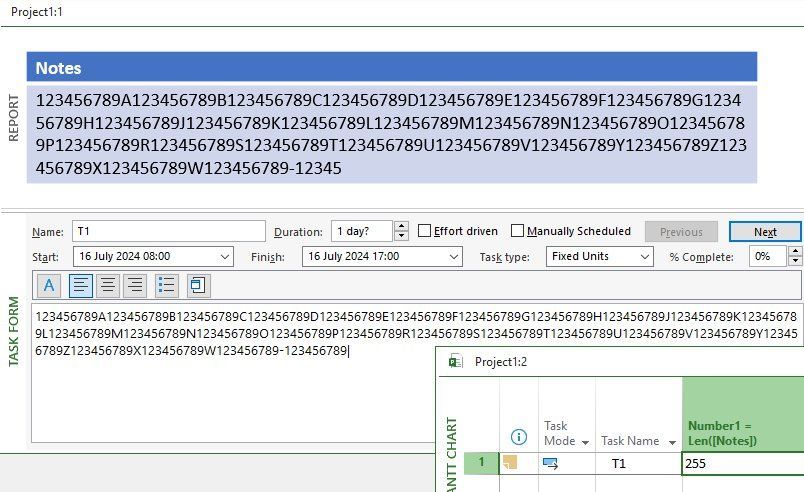
Task: Select the T1 task name cell
Action: pyautogui.click(x=638, y=463)
